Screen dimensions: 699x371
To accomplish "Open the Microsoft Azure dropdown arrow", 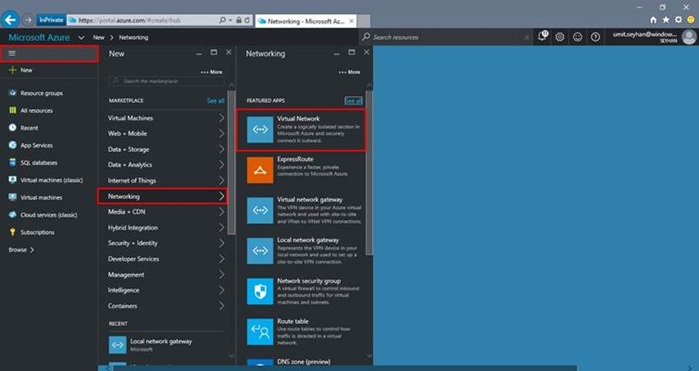I will pos(81,37).
